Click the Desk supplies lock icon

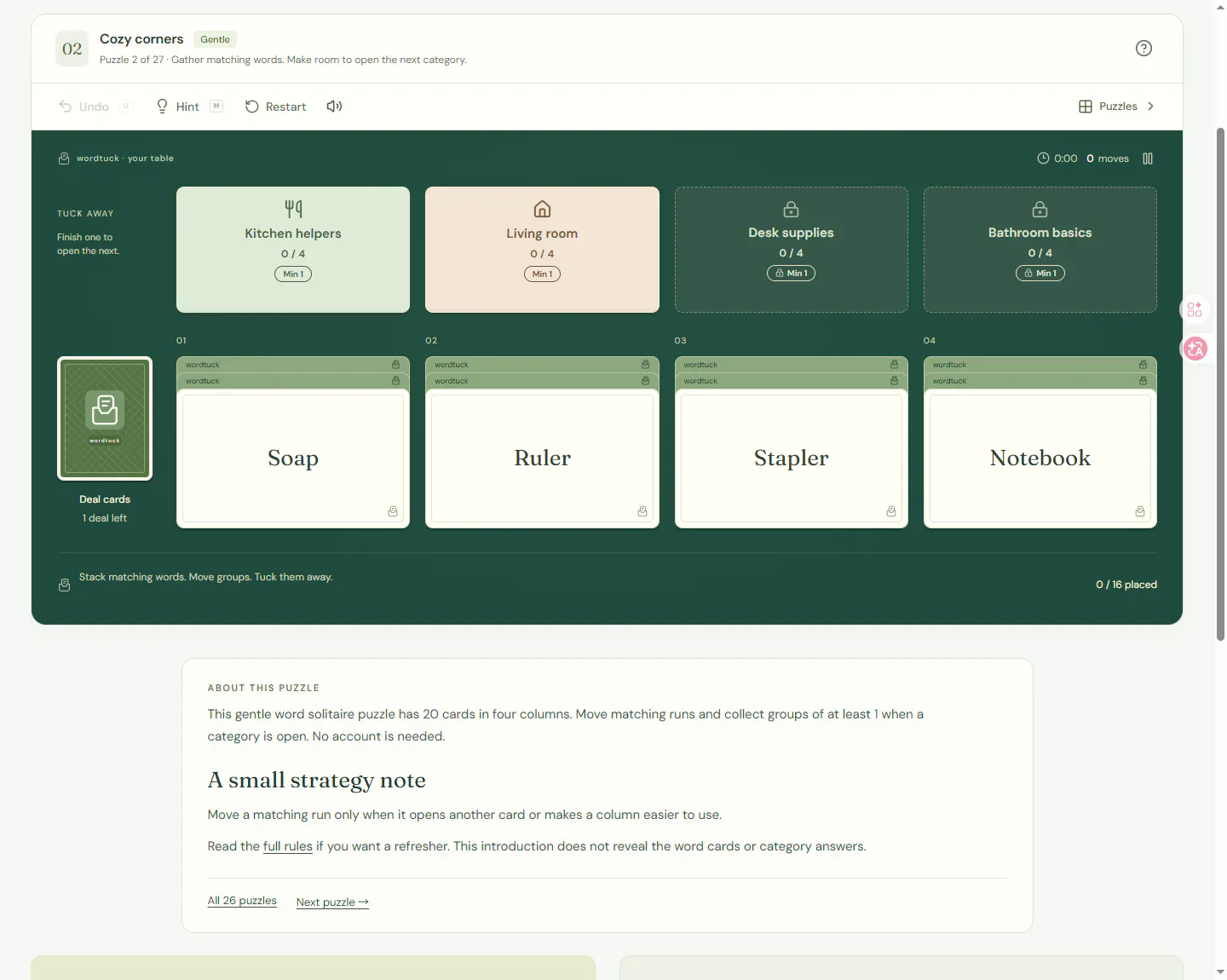pos(791,209)
